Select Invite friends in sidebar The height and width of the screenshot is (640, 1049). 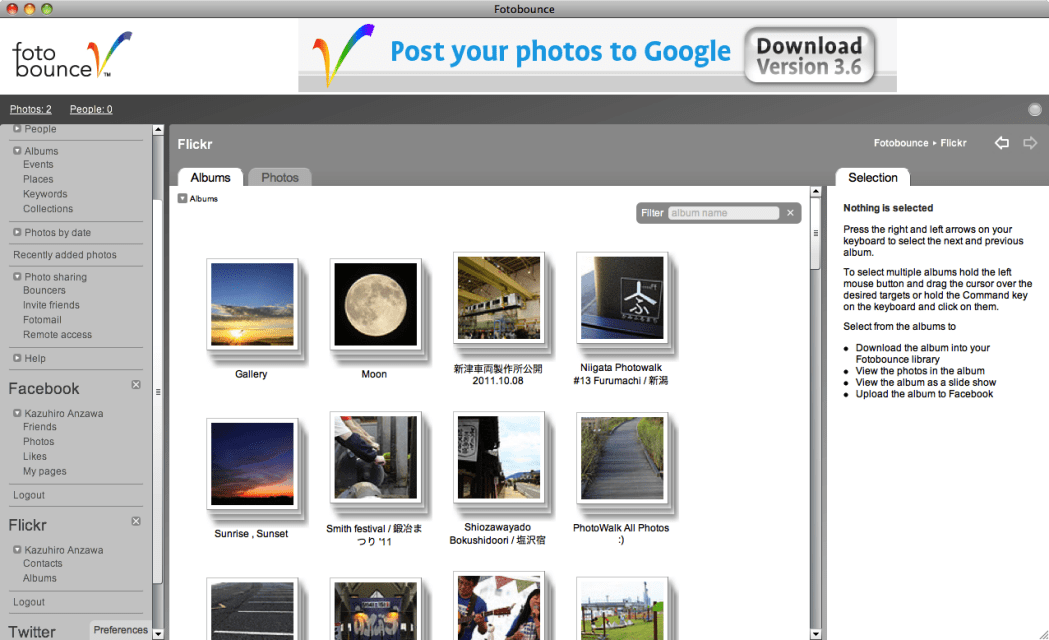point(51,305)
